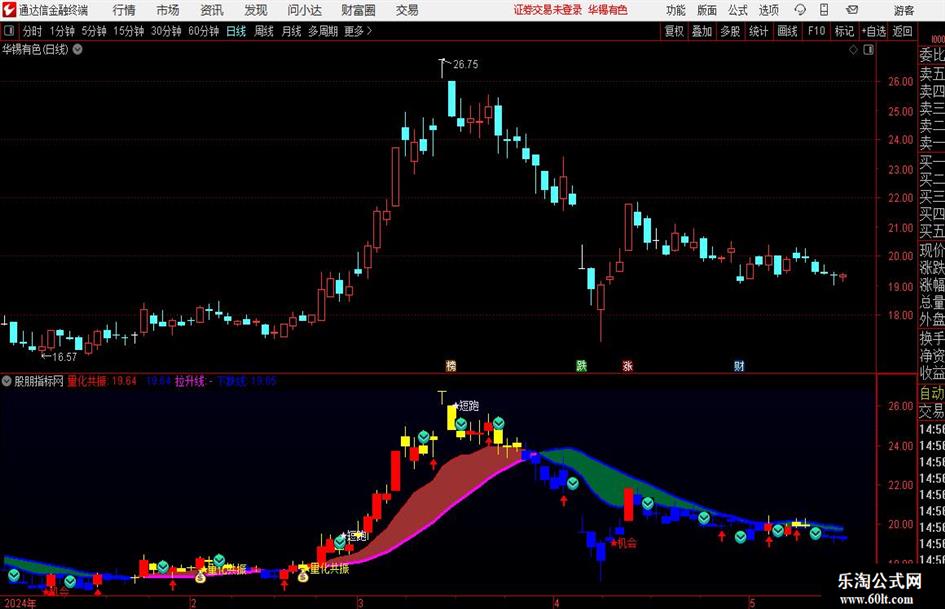Screen dimensions: 945x609
Task: Click the 游客 guest account label
Action: point(903,10)
